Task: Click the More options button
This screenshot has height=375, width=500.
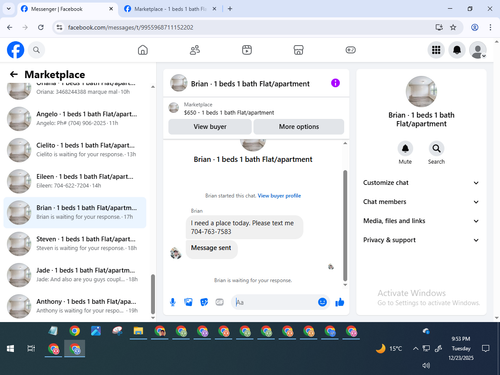Action: click(x=299, y=127)
